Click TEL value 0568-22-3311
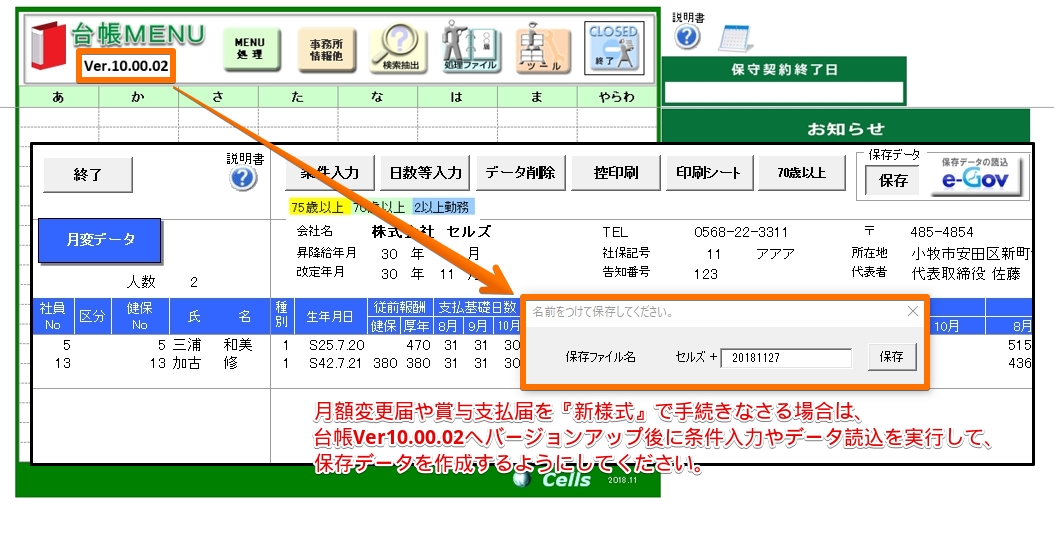The image size is (1054, 547). pos(740,233)
